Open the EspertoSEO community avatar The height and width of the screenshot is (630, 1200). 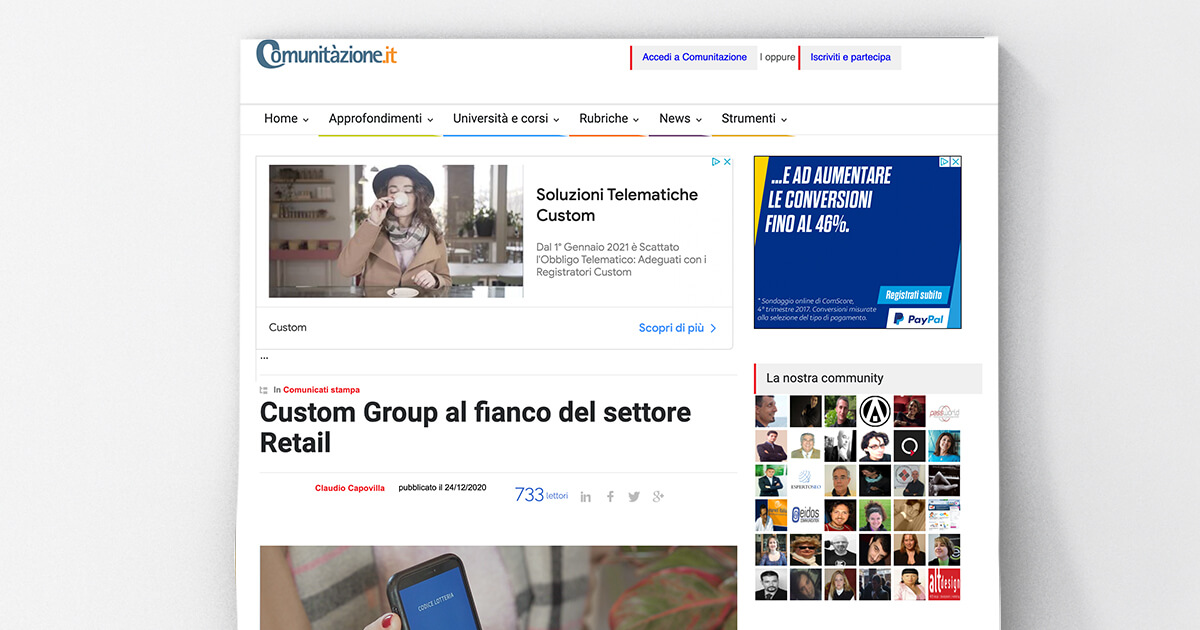coord(806,481)
